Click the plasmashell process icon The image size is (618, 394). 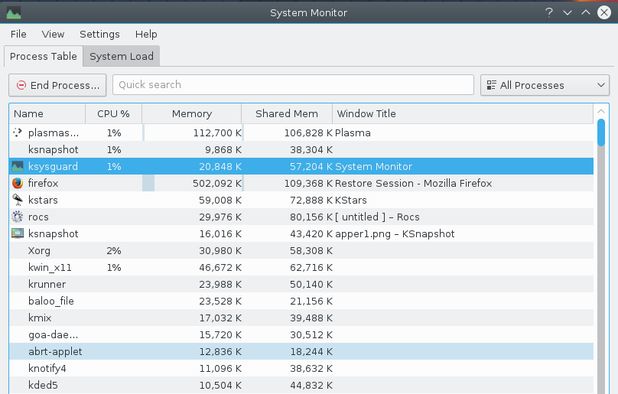click(17, 133)
